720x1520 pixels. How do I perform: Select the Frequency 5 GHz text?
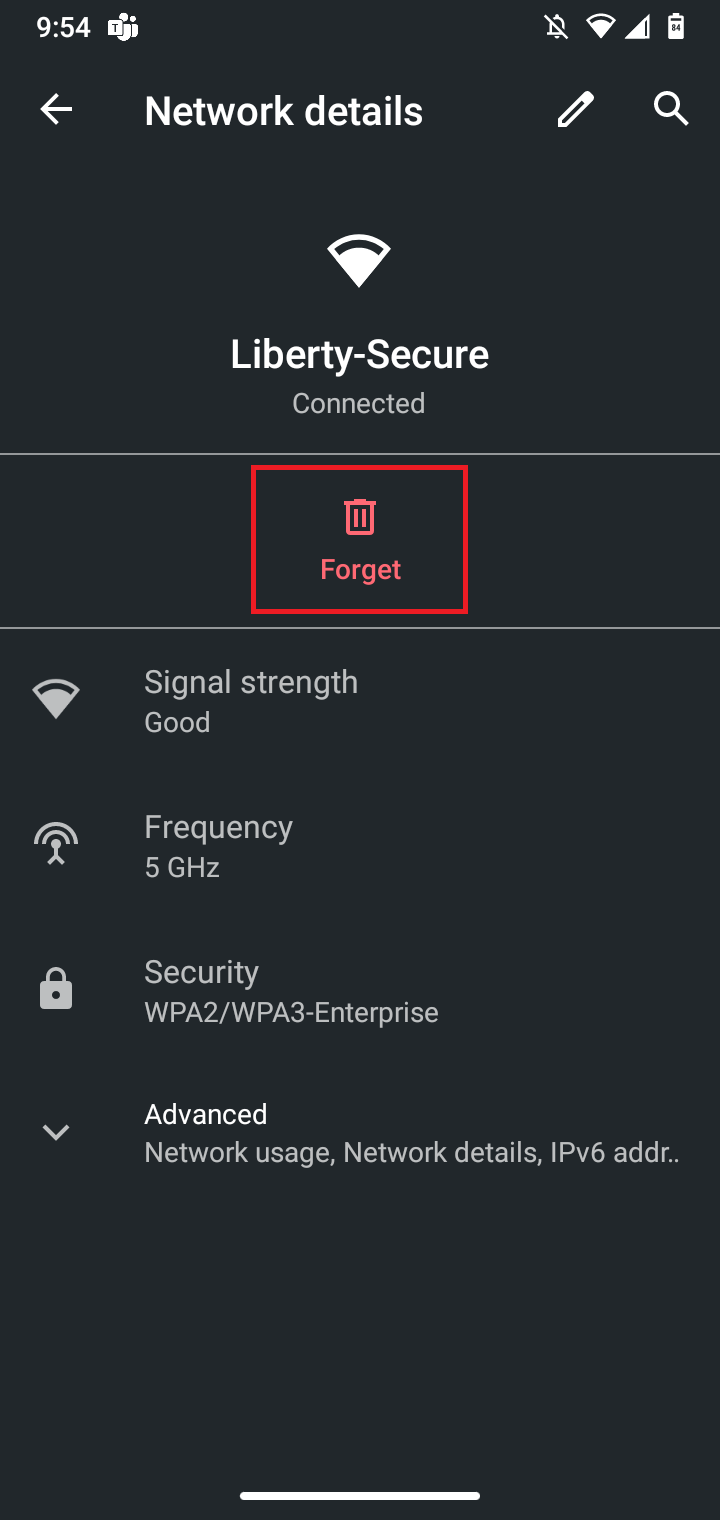[182, 867]
